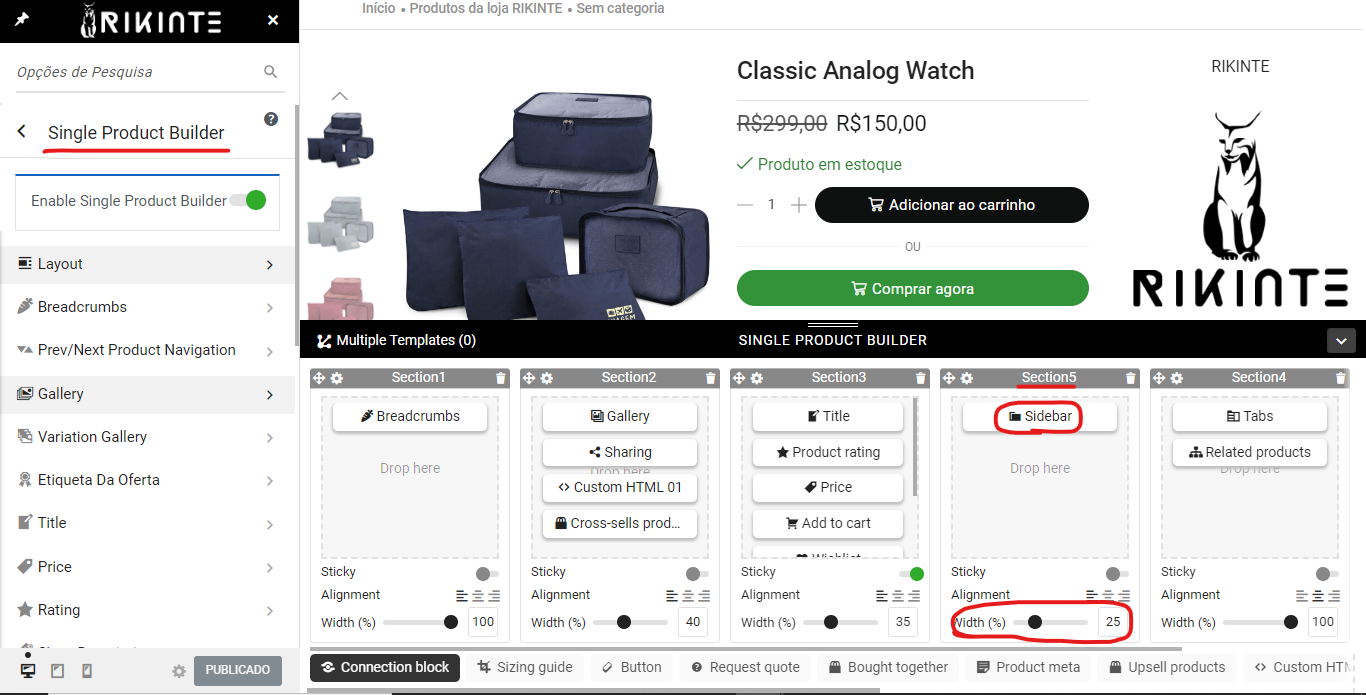Switch to tablet preview device icon
The width and height of the screenshot is (1366, 695).
click(x=57, y=671)
